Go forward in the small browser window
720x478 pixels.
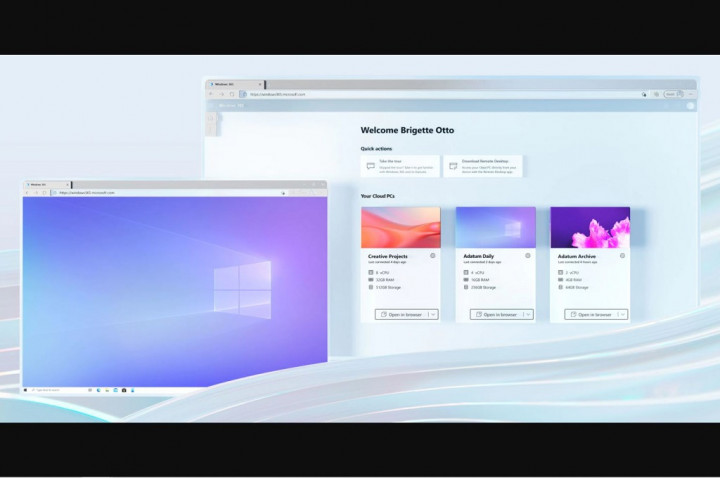point(36,193)
